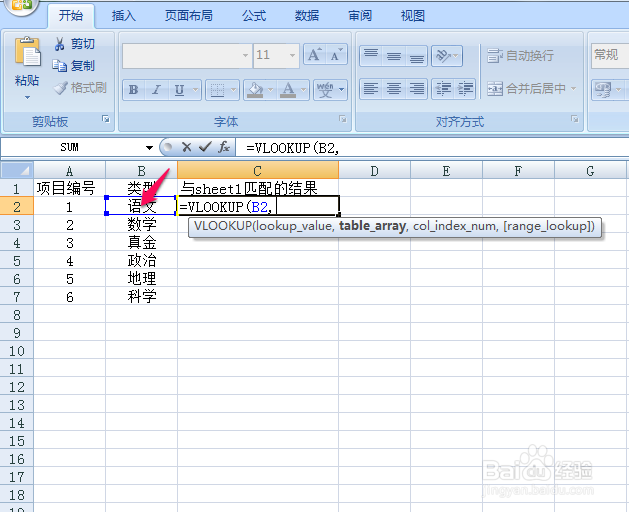This screenshot has height=512, width=629.
Task: Open the Merge and Center dropdown arrow
Action: pyautogui.click(x=573, y=88)
